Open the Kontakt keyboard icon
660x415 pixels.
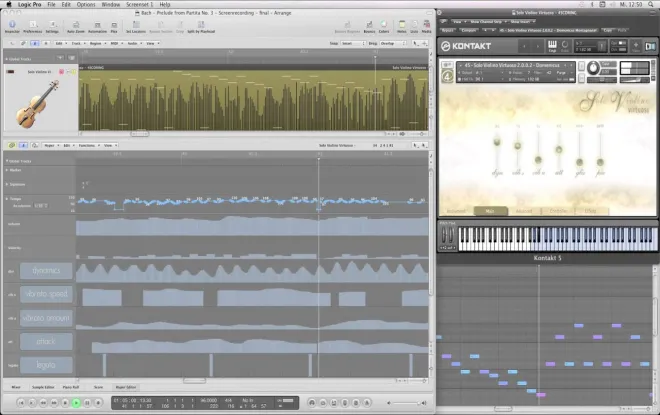[x=552, y=44]
